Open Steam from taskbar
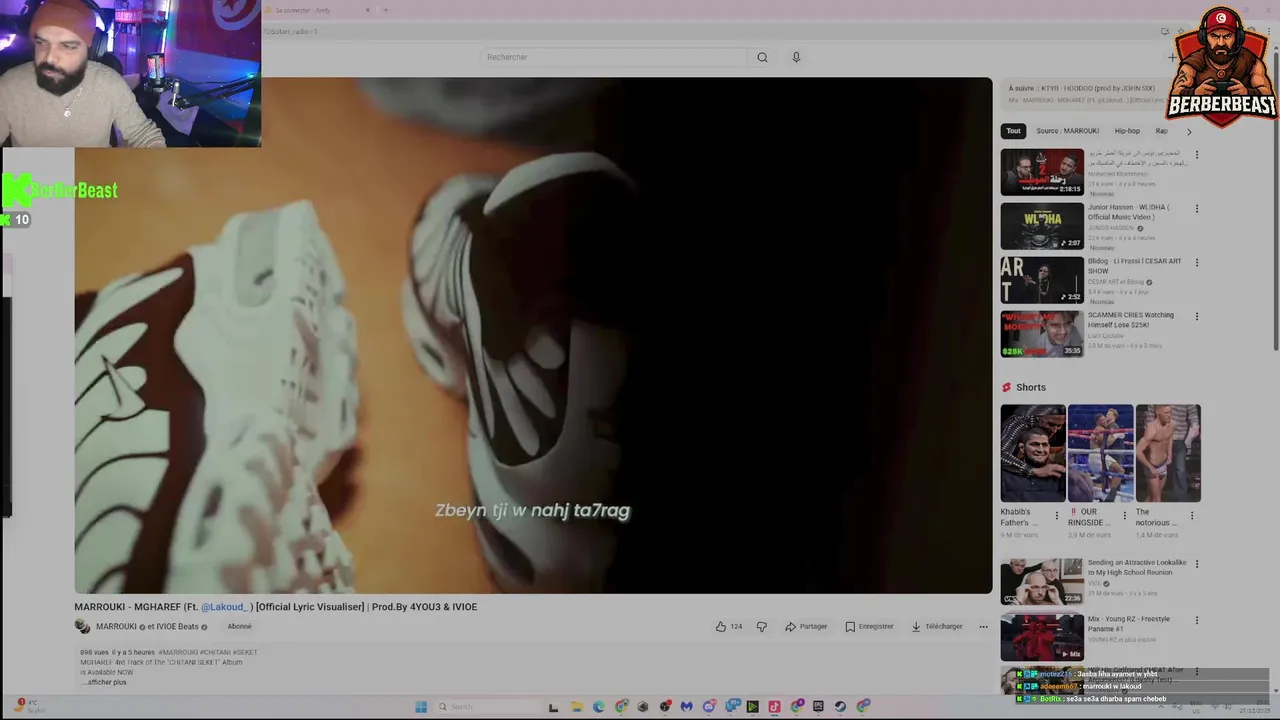 840,707
